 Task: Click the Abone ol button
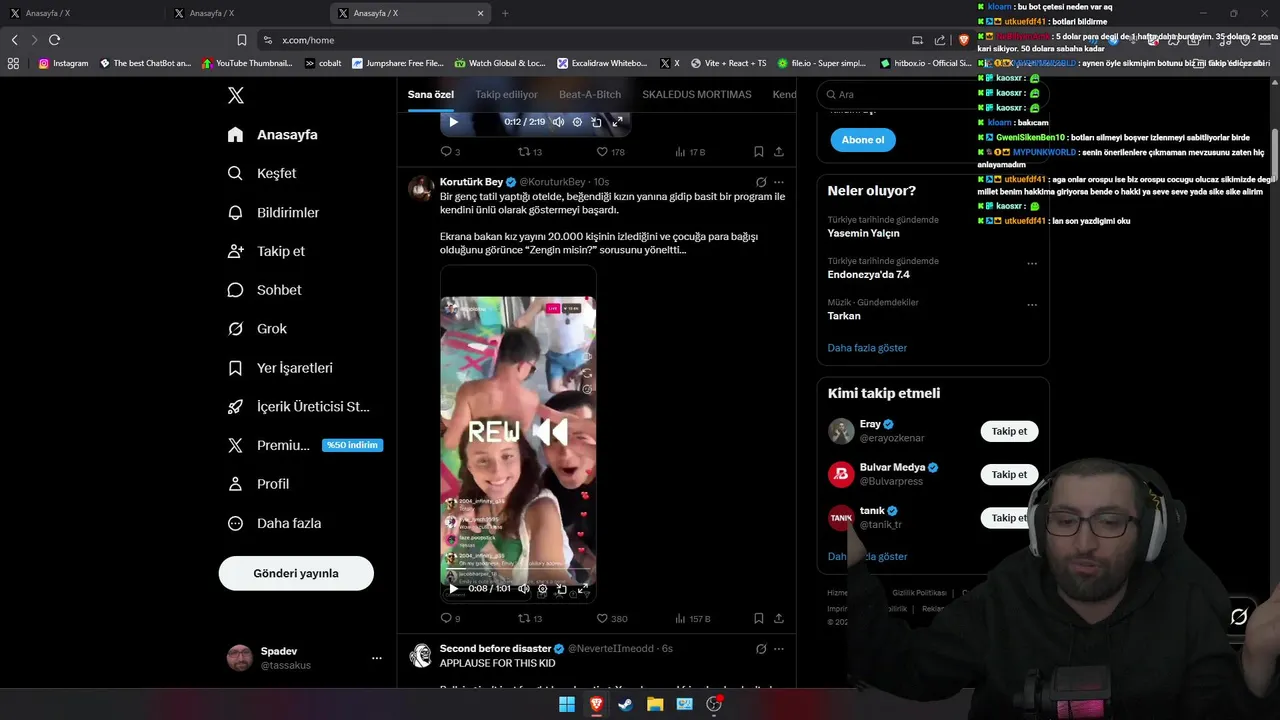click(863, 140)
